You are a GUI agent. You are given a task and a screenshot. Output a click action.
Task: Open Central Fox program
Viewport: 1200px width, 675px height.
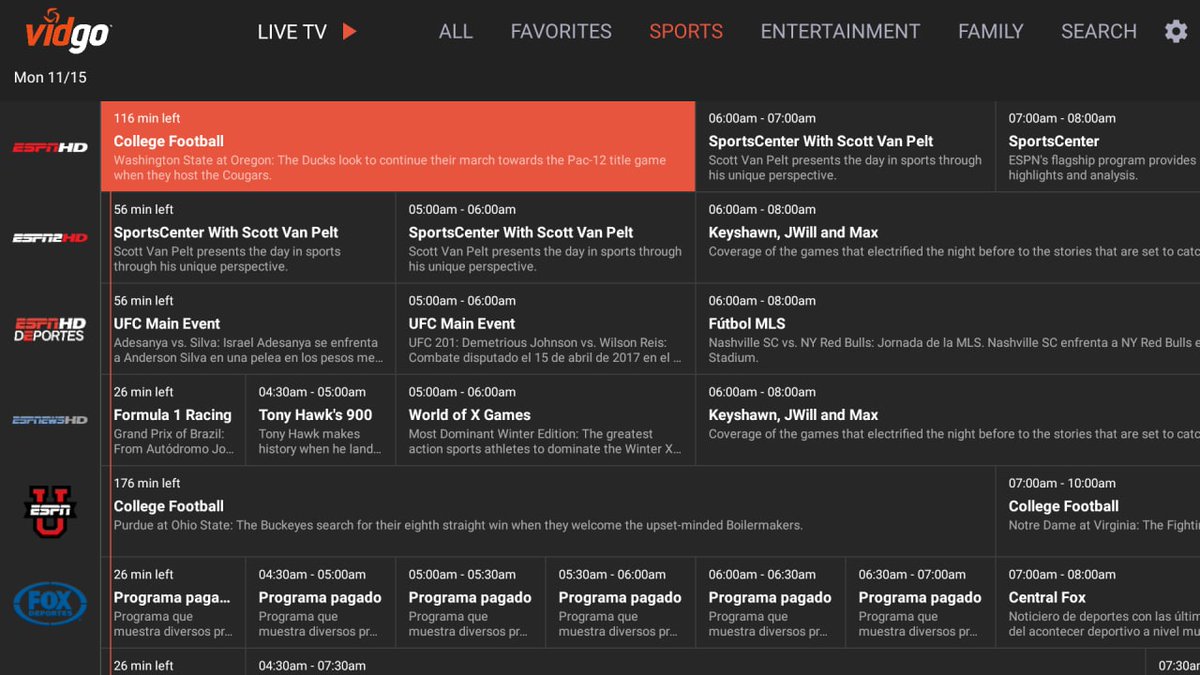[x=1098, y=602]
